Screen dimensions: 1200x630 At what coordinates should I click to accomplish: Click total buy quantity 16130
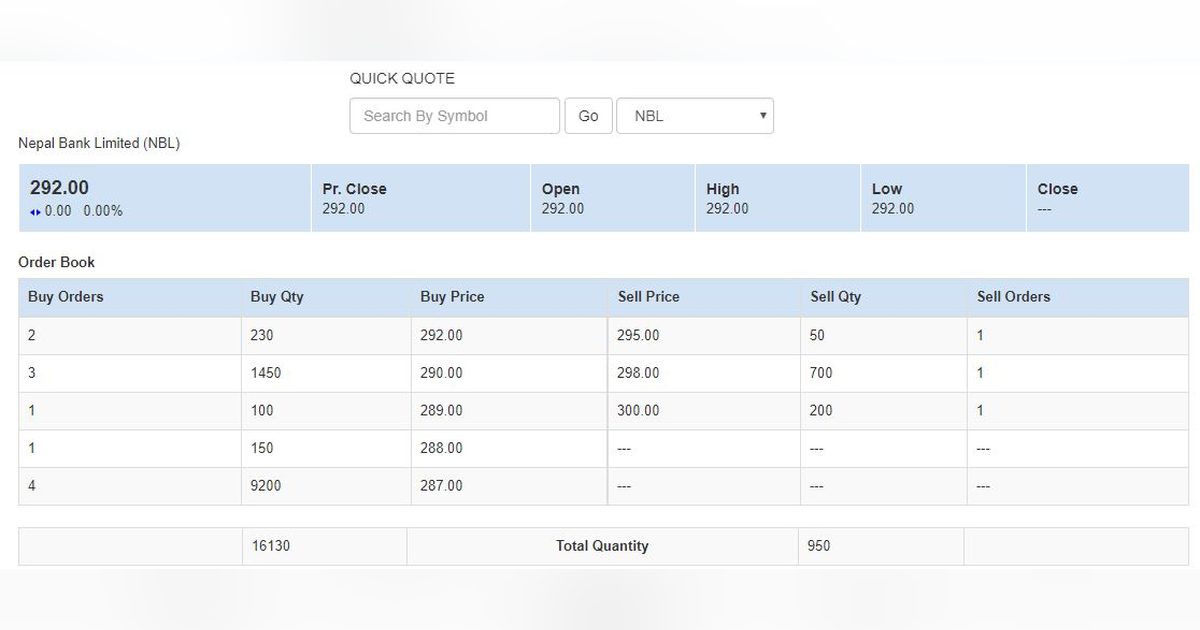coord(270,546)
